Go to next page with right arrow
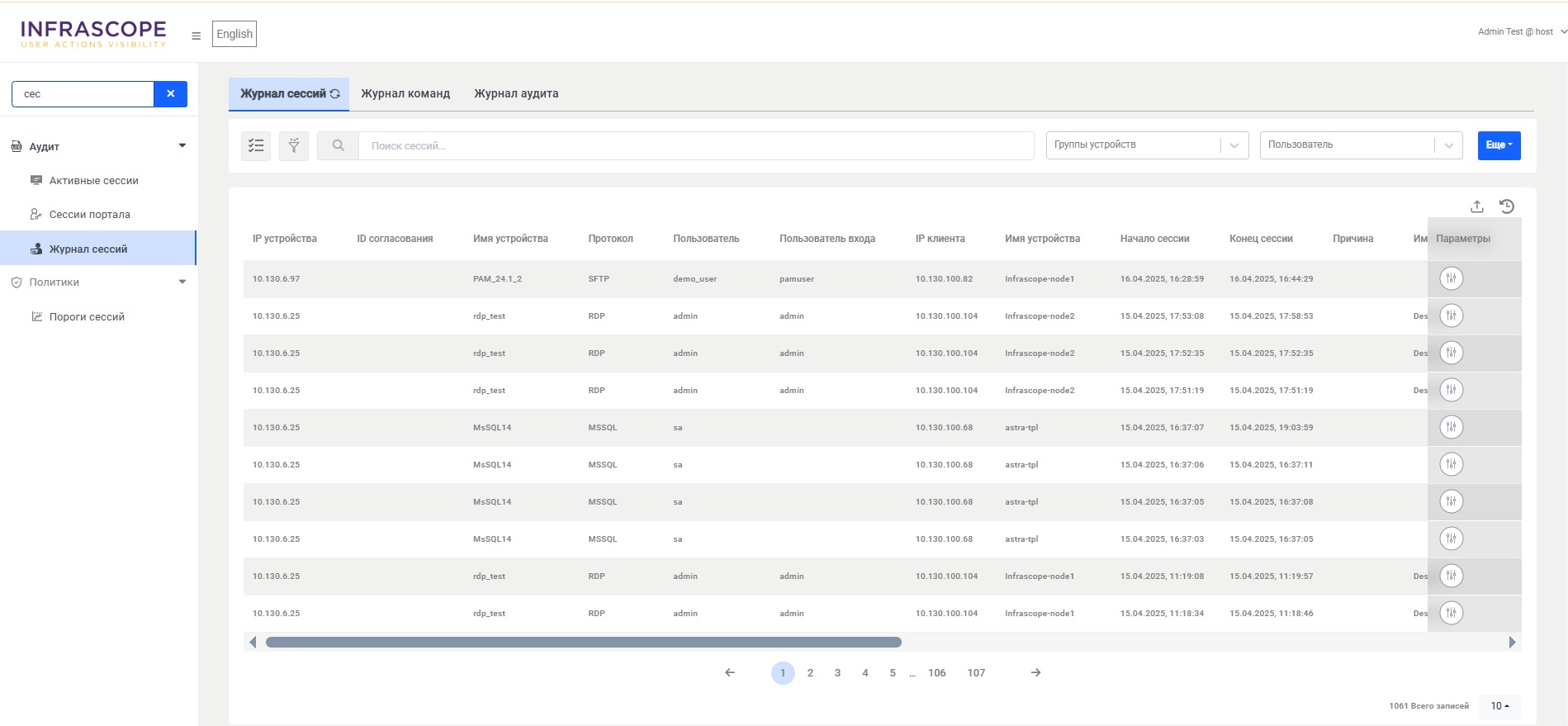This screenshot has width=1568, height=726. click(1035, 673)
